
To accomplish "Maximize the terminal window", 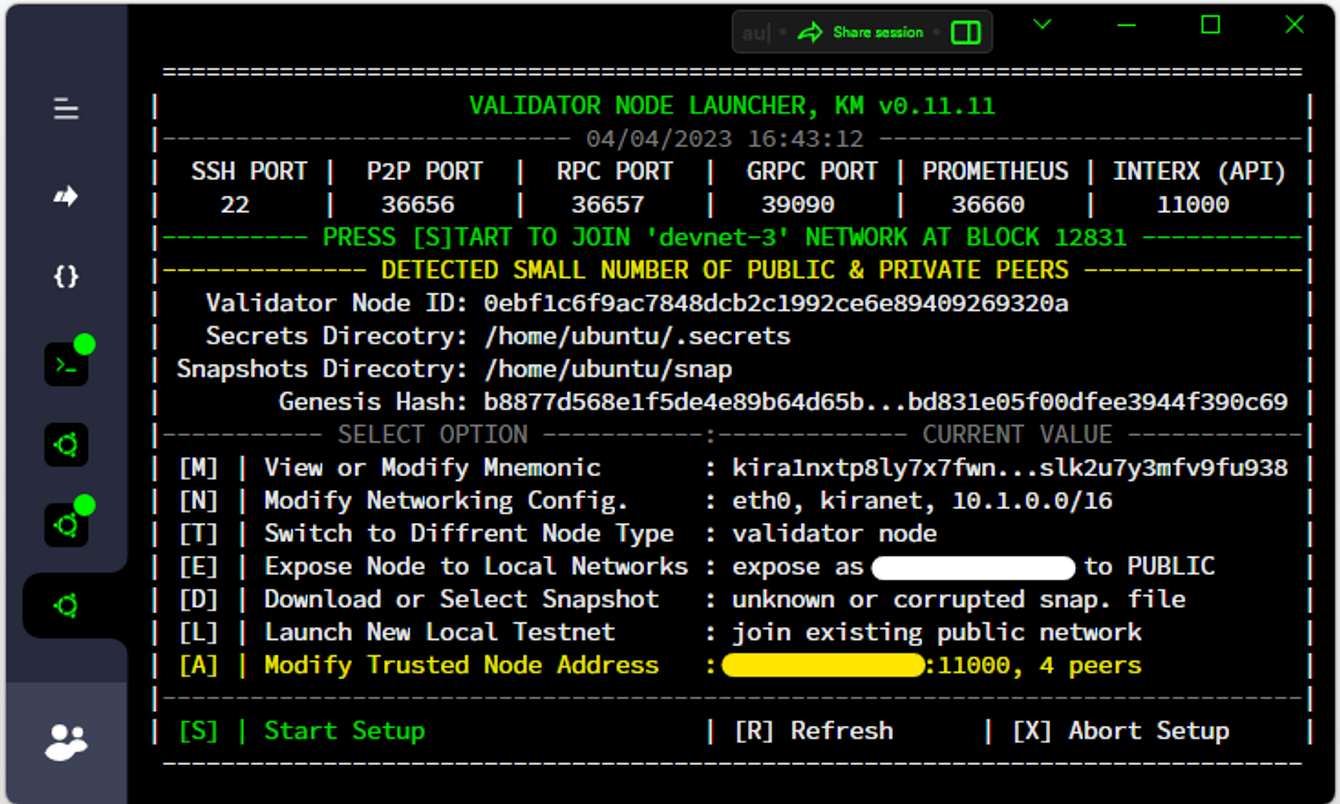I will pos(1210,25).
